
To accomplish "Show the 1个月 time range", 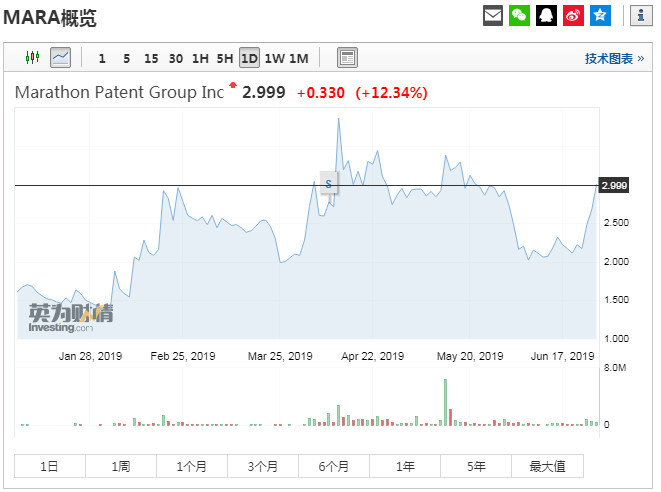I will click(192, 466).
